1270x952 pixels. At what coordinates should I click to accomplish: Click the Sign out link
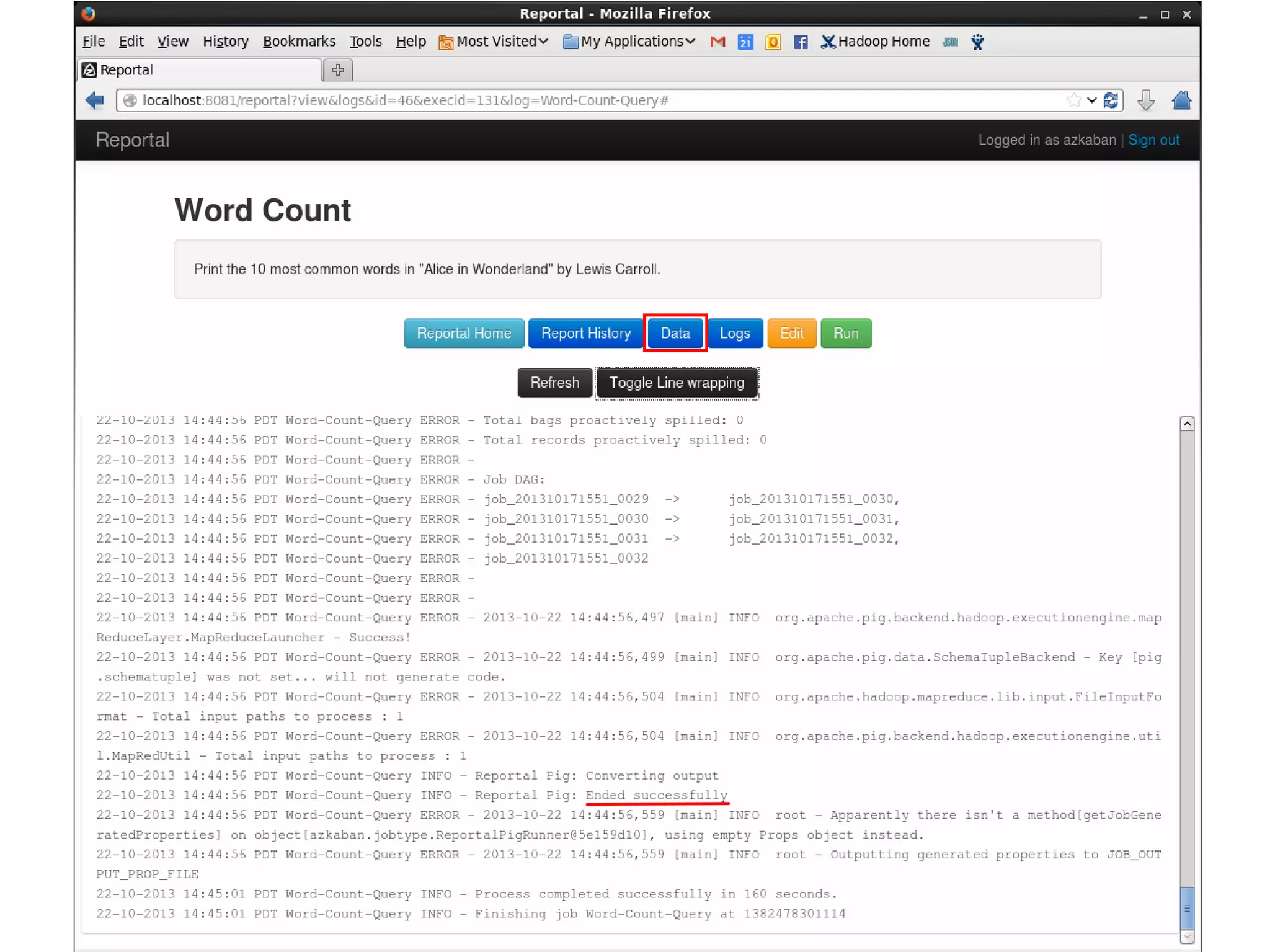(1153, 140)
